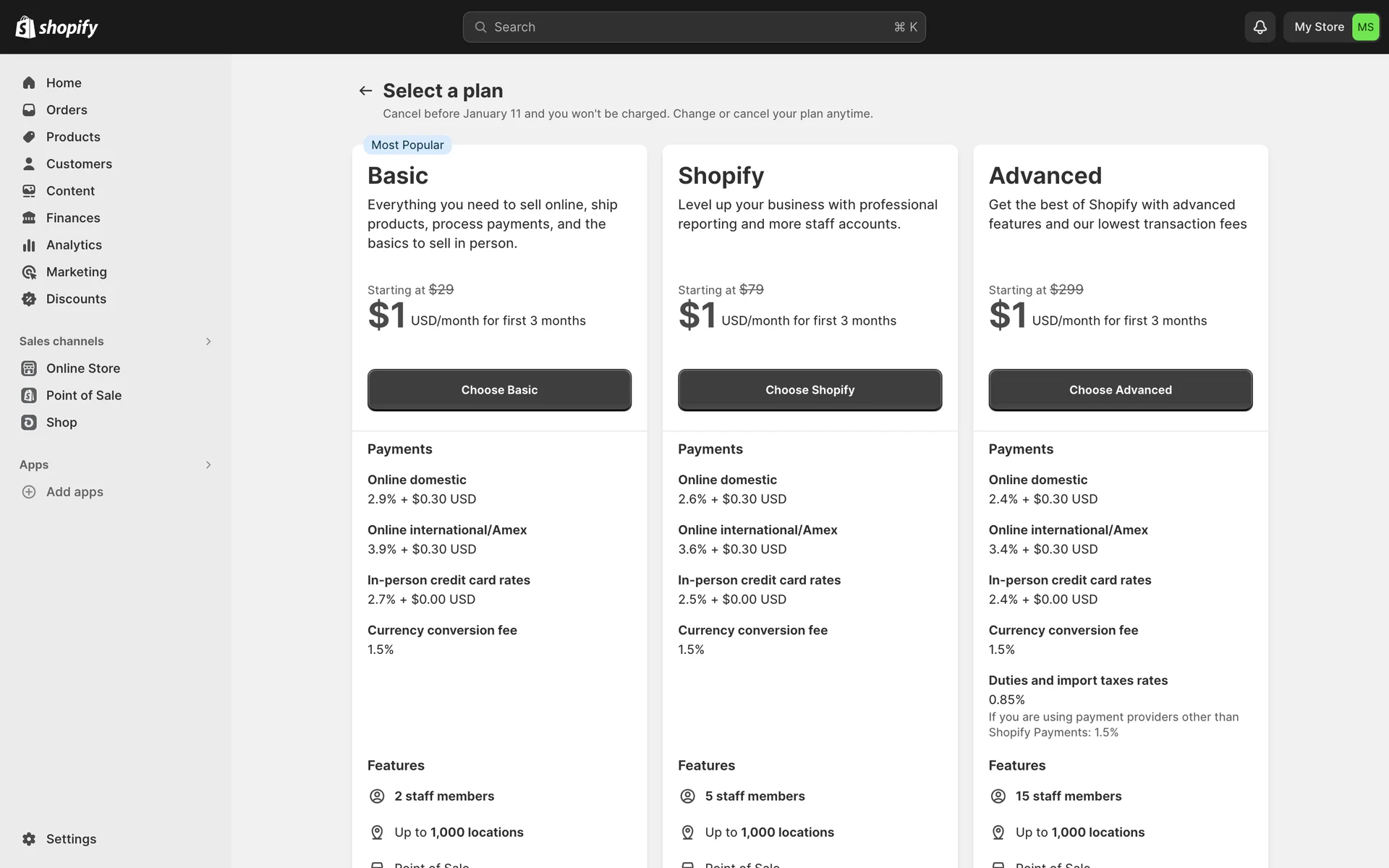Open the notifications bell
Viewport: 1389px width, 868px height.
click(x=1260, y=27)
